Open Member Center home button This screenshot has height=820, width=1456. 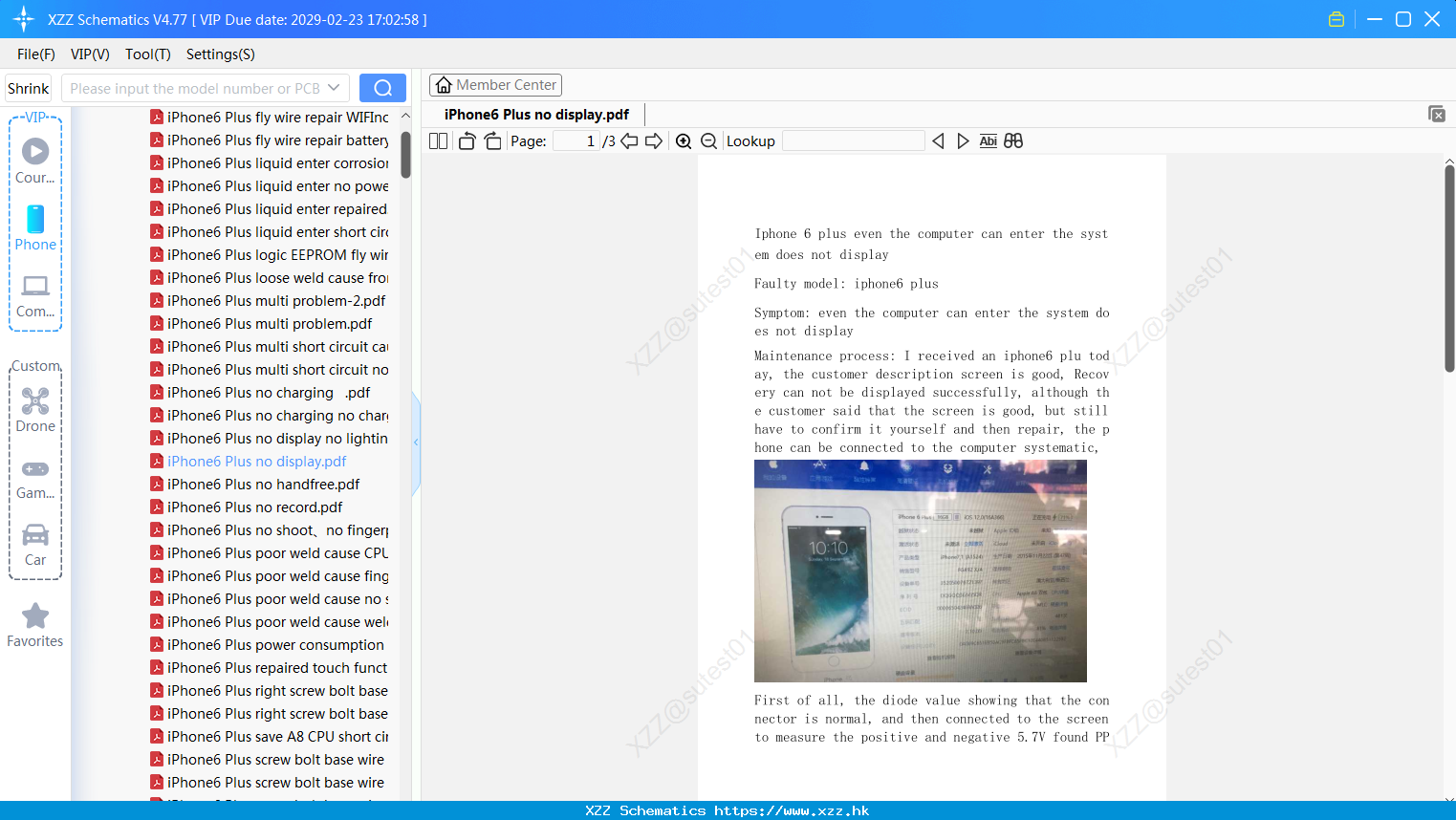(495, 85)
